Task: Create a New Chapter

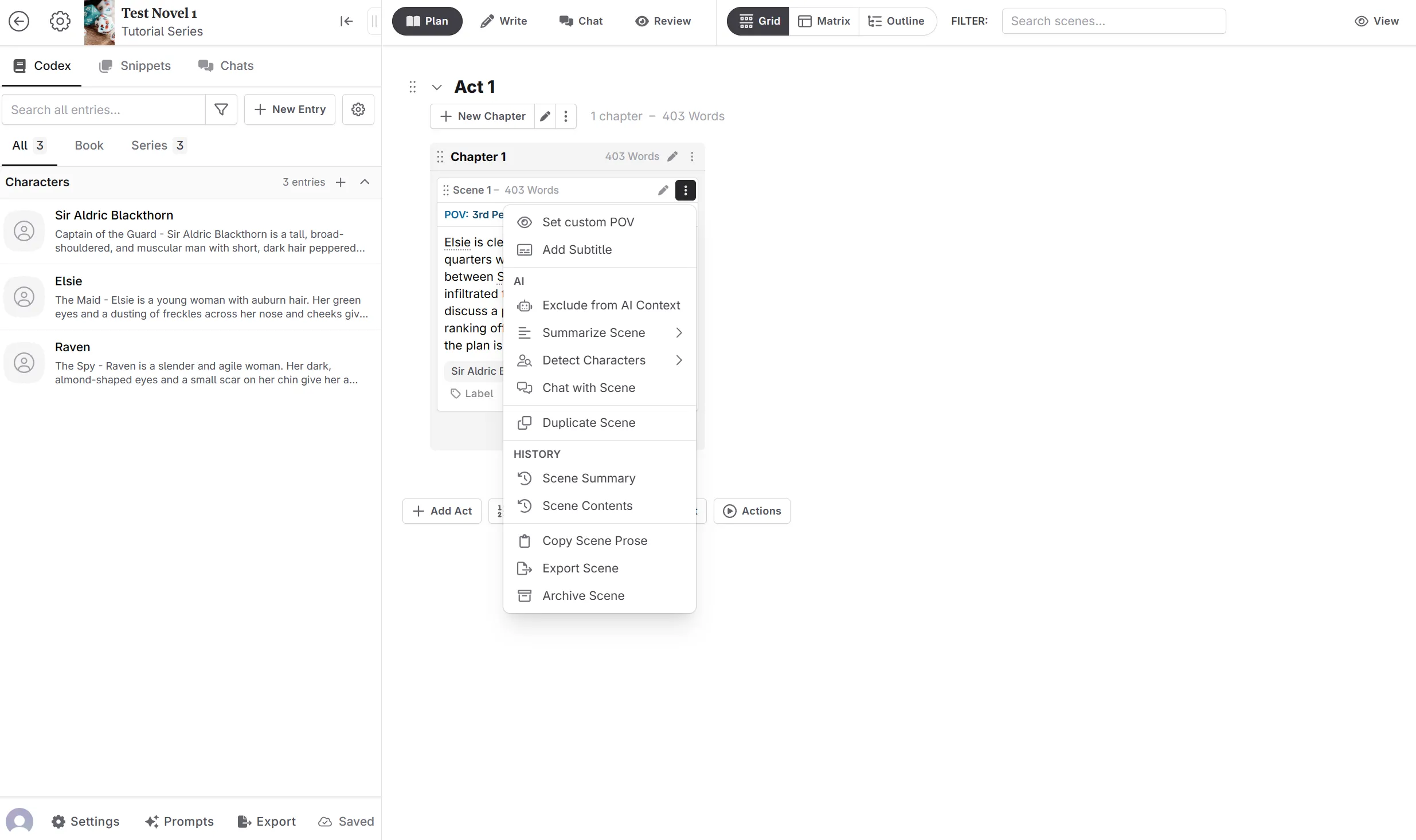Action: click(x=482, y=116)
